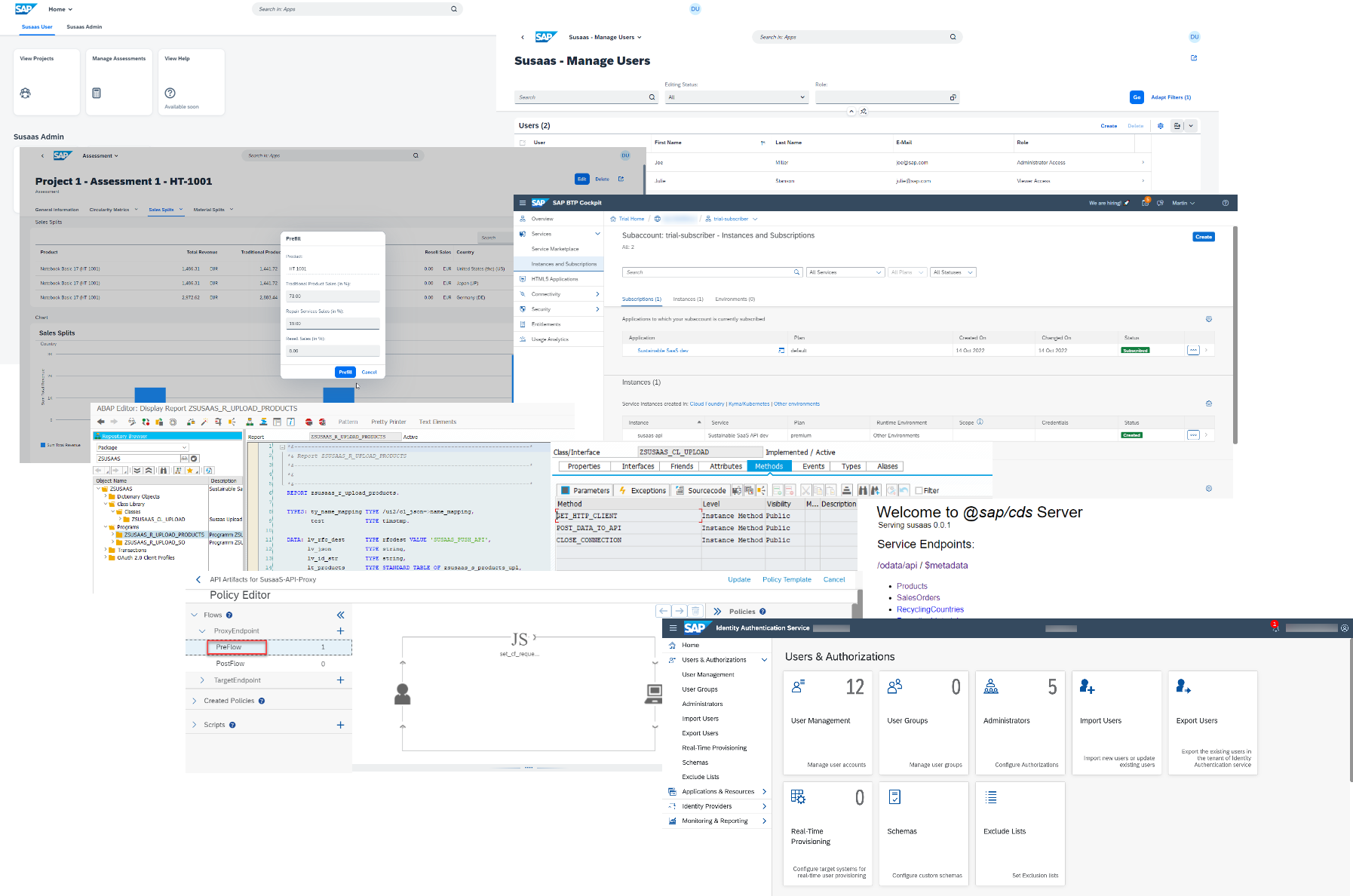Open All Statuses dropdown in BTP Cockpit
The width and height of the screenshot is (1353, 896).
[x=953, y=272]
